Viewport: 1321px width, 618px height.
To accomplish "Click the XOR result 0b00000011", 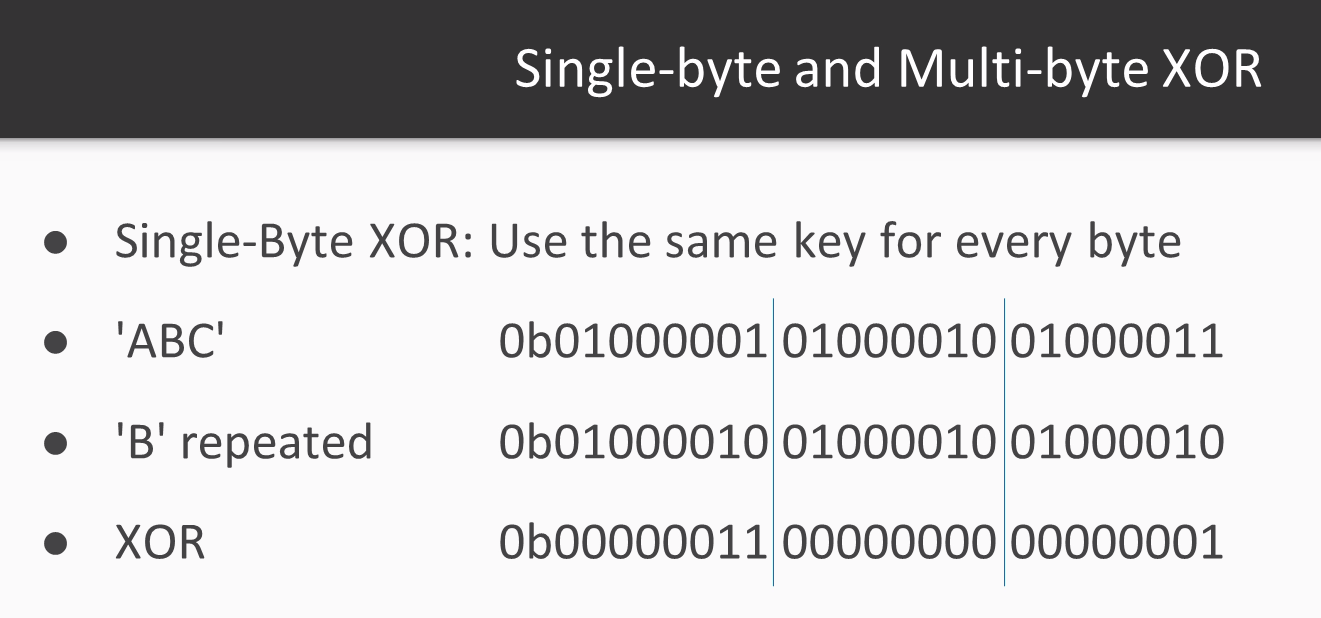I will point(633,542).
